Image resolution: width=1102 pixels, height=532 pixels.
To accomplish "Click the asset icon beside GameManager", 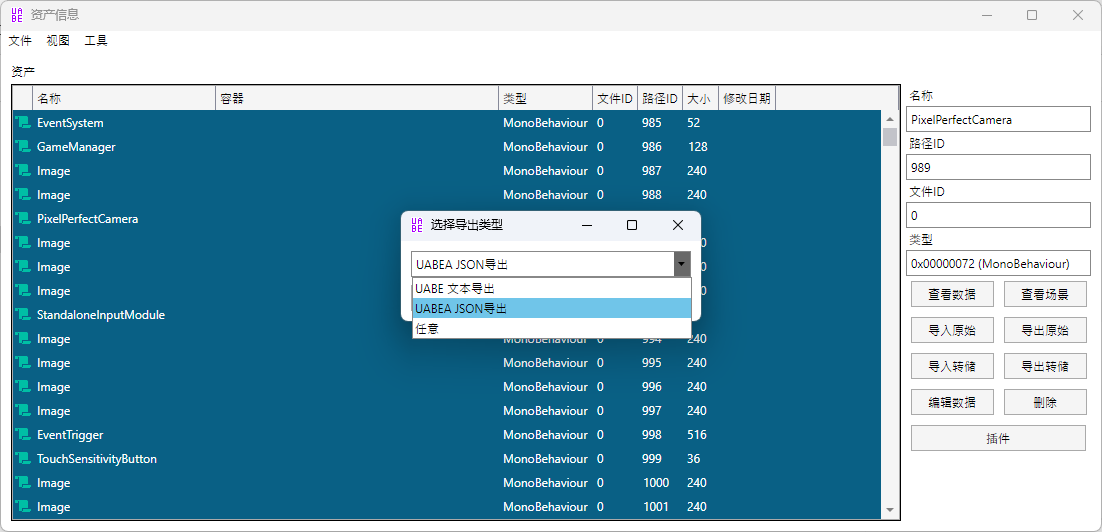I will 22,147.
